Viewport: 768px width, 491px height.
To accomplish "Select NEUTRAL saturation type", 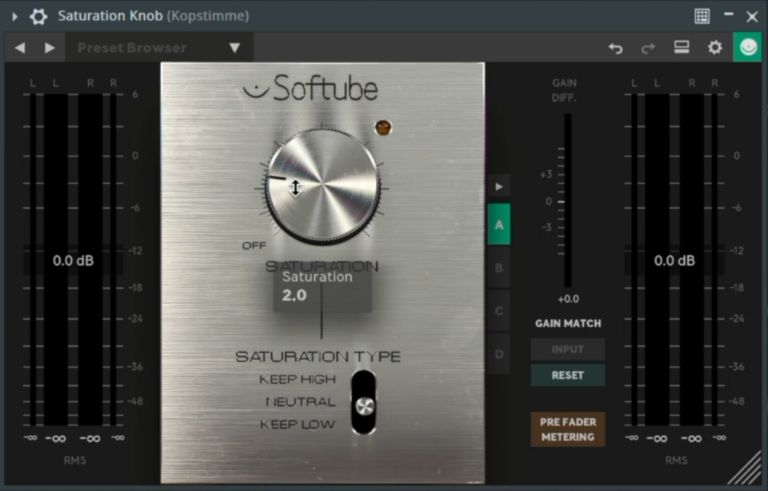I will (300, 402).
